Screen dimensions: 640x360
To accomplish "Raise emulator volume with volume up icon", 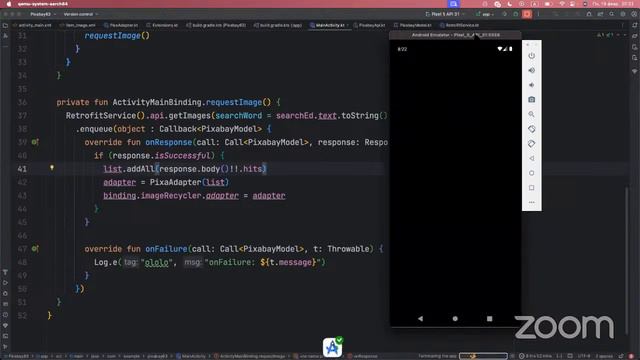I will pos(531,70).
